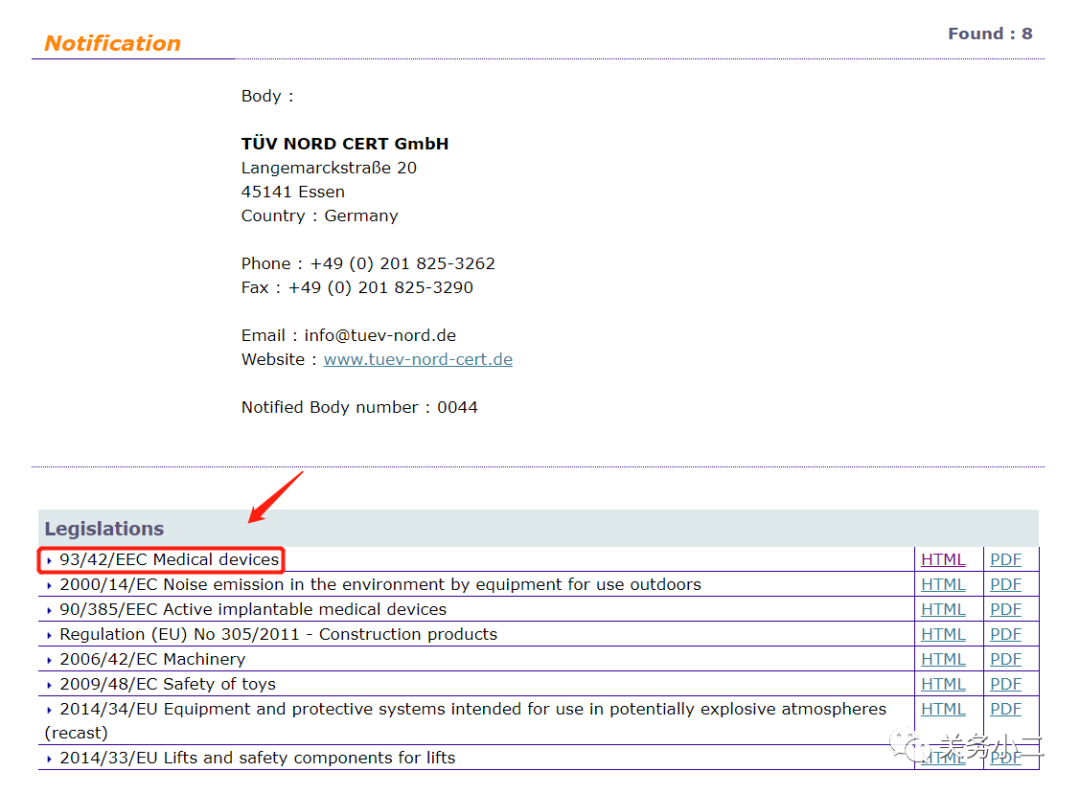1080x794 pixels.
Task: Open PDF for 90/385/EEC Active implantable devices
Action: pos(1006,609)
